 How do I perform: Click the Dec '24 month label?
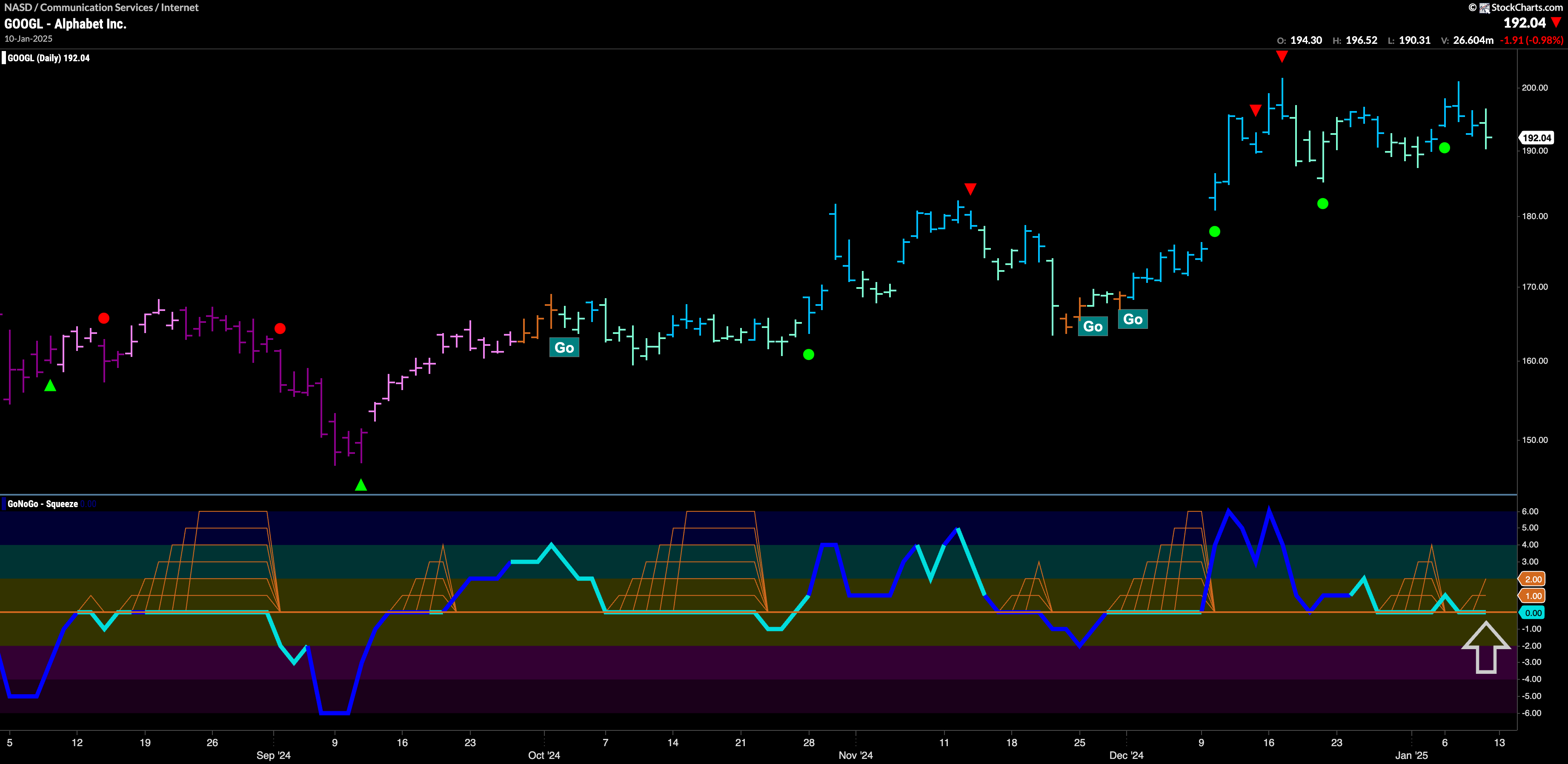[1126, 755]
